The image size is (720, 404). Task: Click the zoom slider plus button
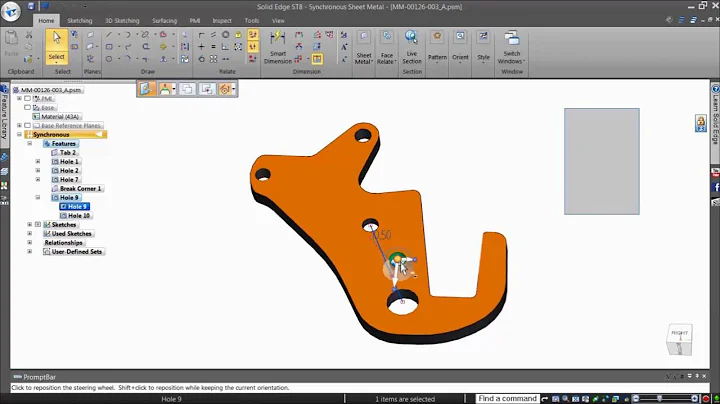[x=694, y=399]
